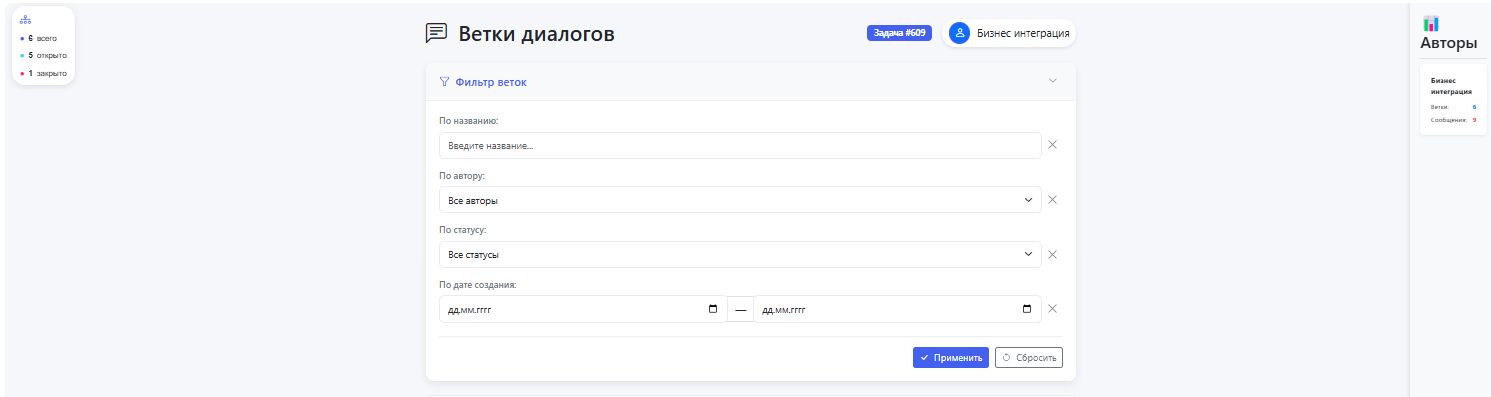Click the Сбросить button

click(1029, 357)
